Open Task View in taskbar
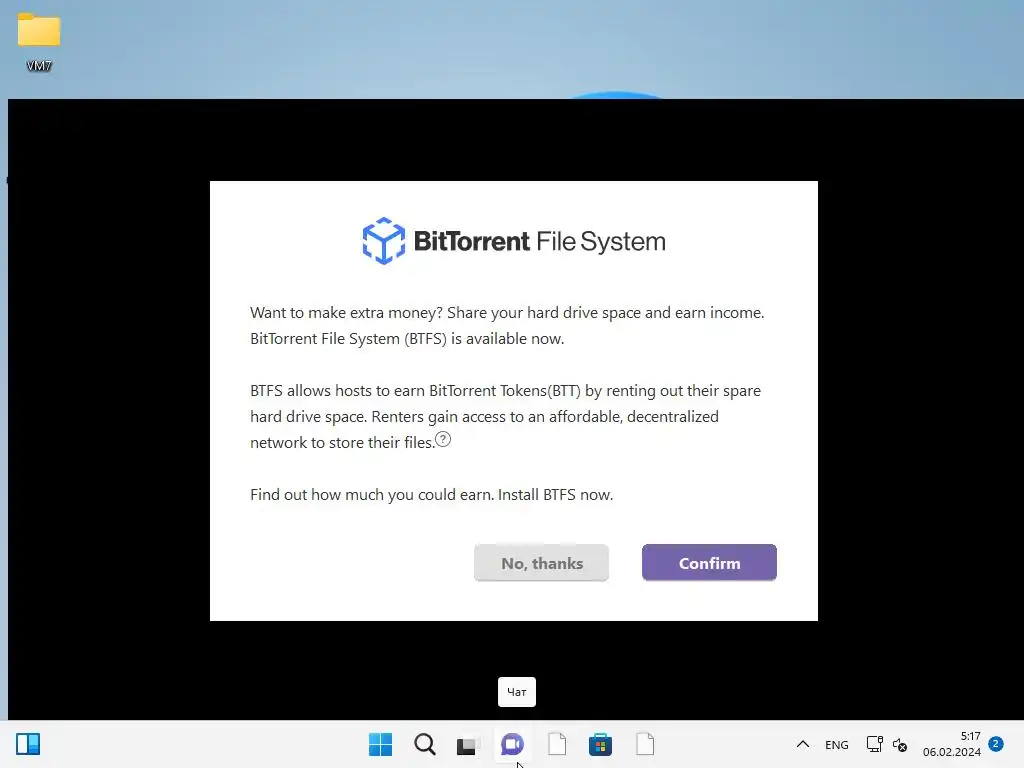 (468, 744)
